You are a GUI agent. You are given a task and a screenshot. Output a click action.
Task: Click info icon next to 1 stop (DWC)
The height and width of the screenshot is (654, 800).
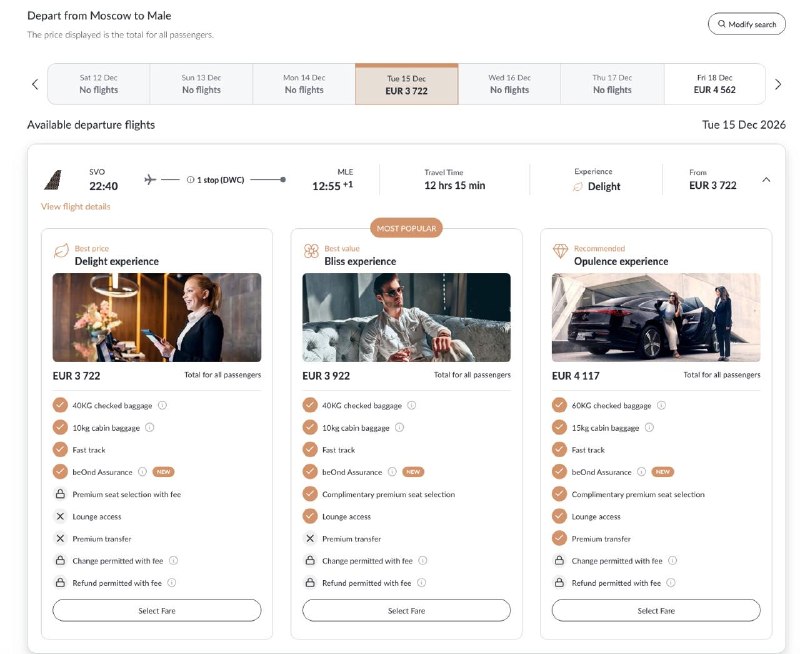pyautogui.click(x=191, y=180)
